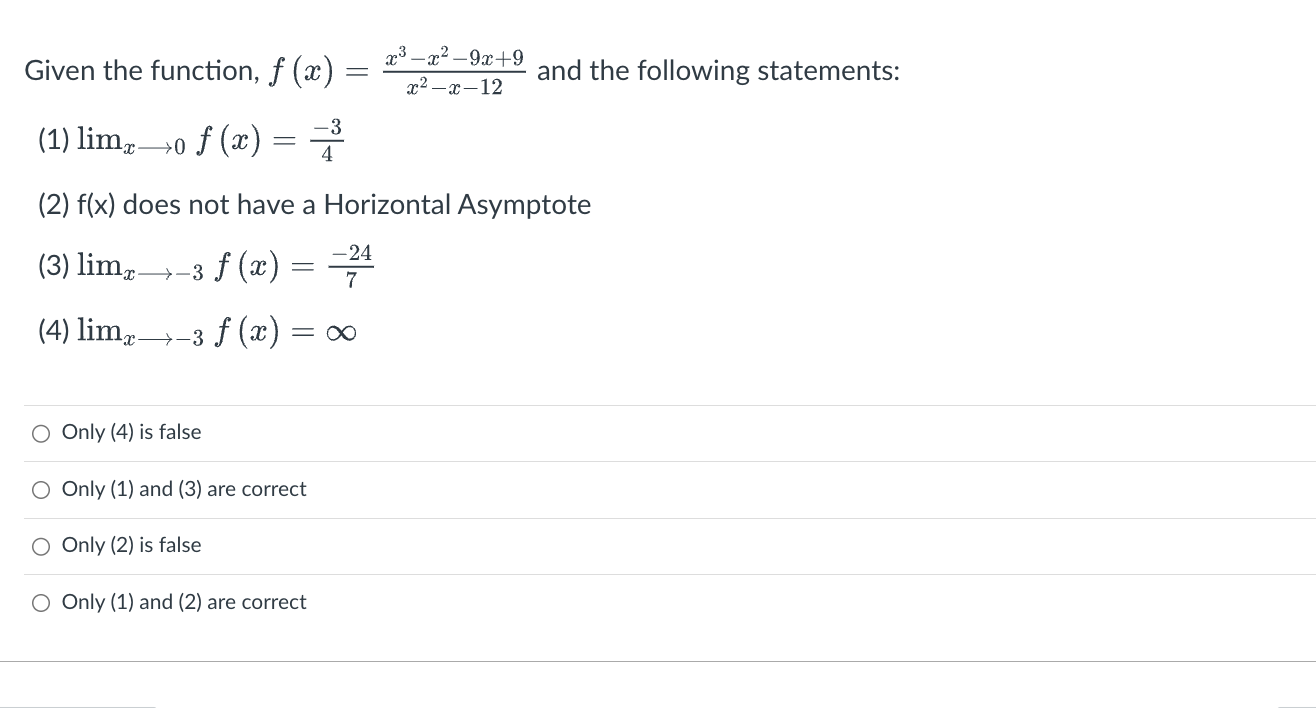Select the radio button for "Only (1) and (3) are correct"
The width and height of the screenshot is (1316, 708).
41,489
